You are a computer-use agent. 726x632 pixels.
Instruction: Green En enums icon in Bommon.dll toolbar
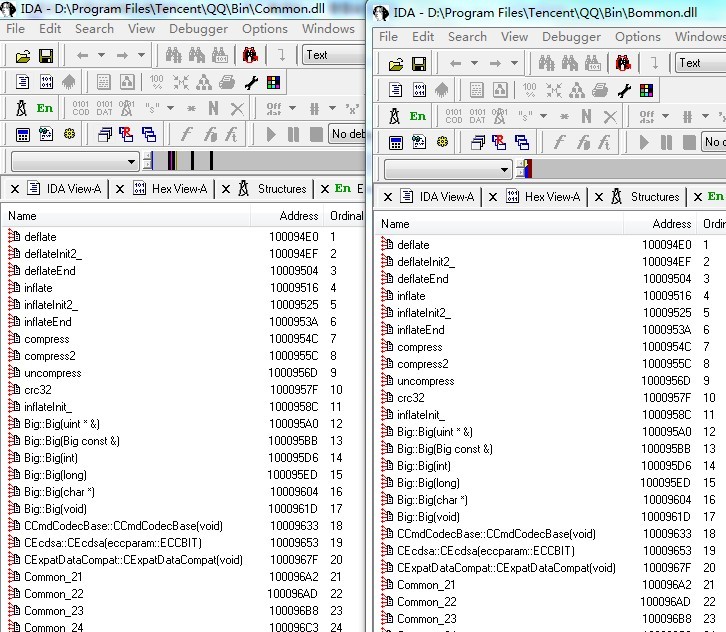pyautogui.click(x=418, y=116)
